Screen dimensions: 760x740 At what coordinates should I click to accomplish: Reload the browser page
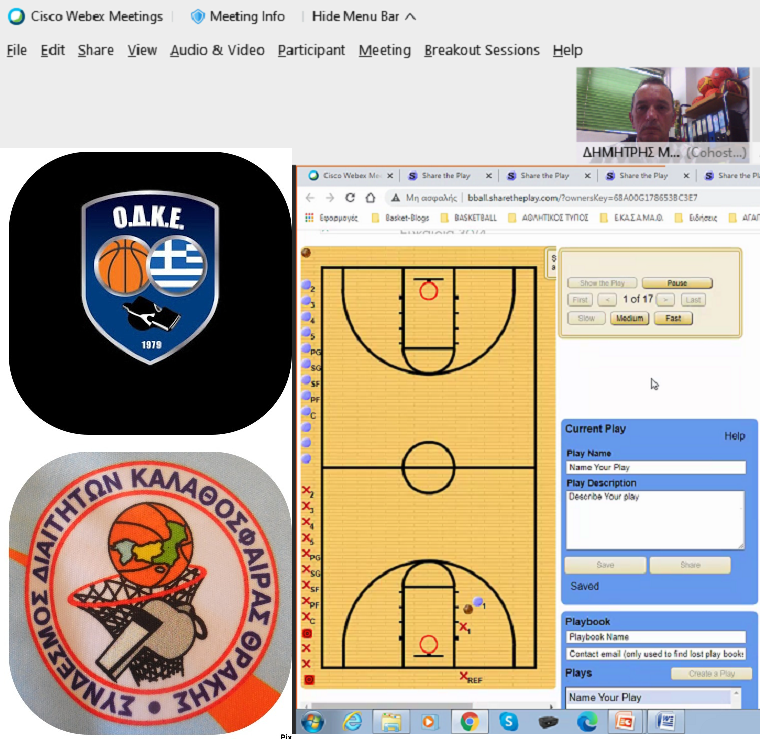coord(350,198)
